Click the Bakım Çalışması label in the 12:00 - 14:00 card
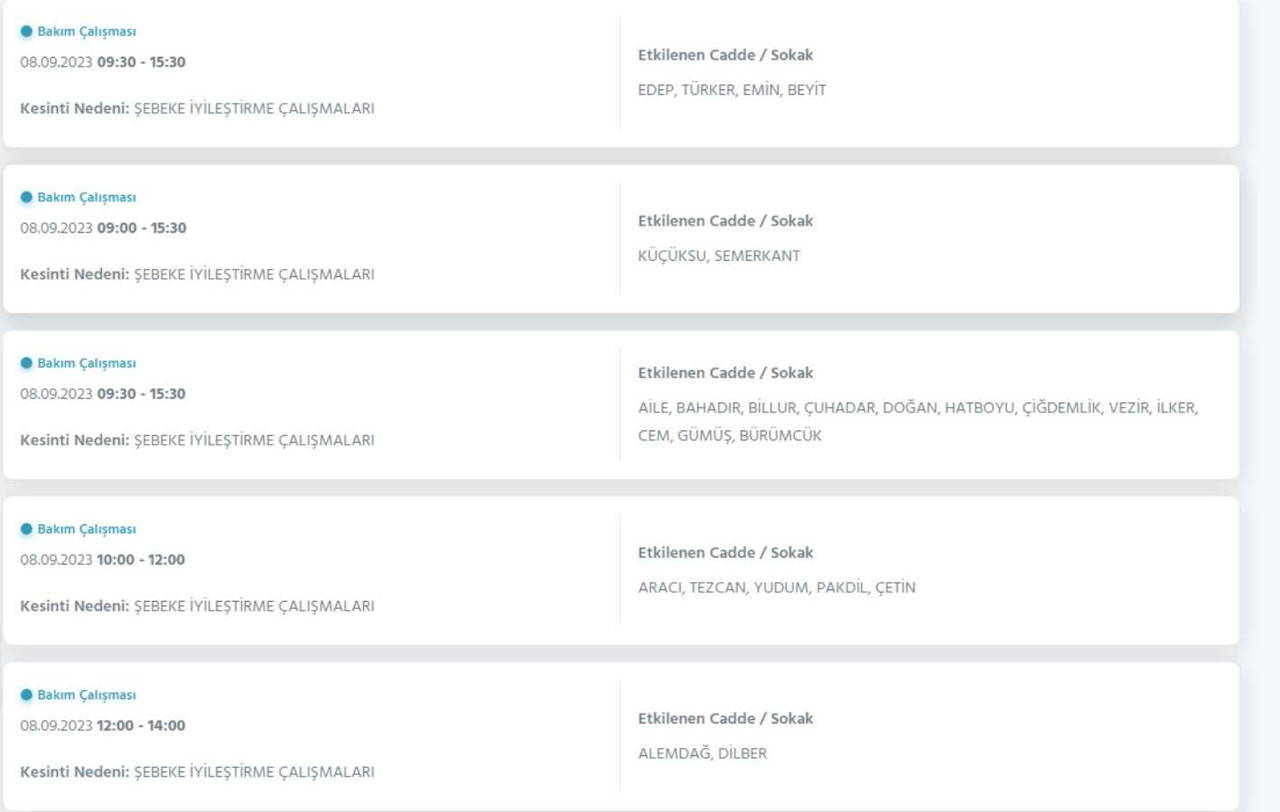 coord(86,696)
